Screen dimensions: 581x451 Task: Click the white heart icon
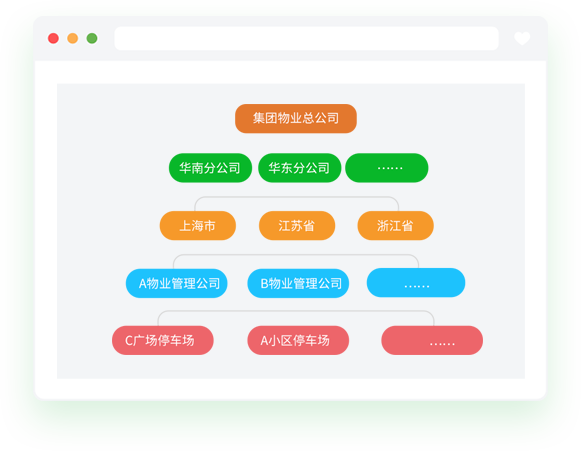tap(522, 39)
